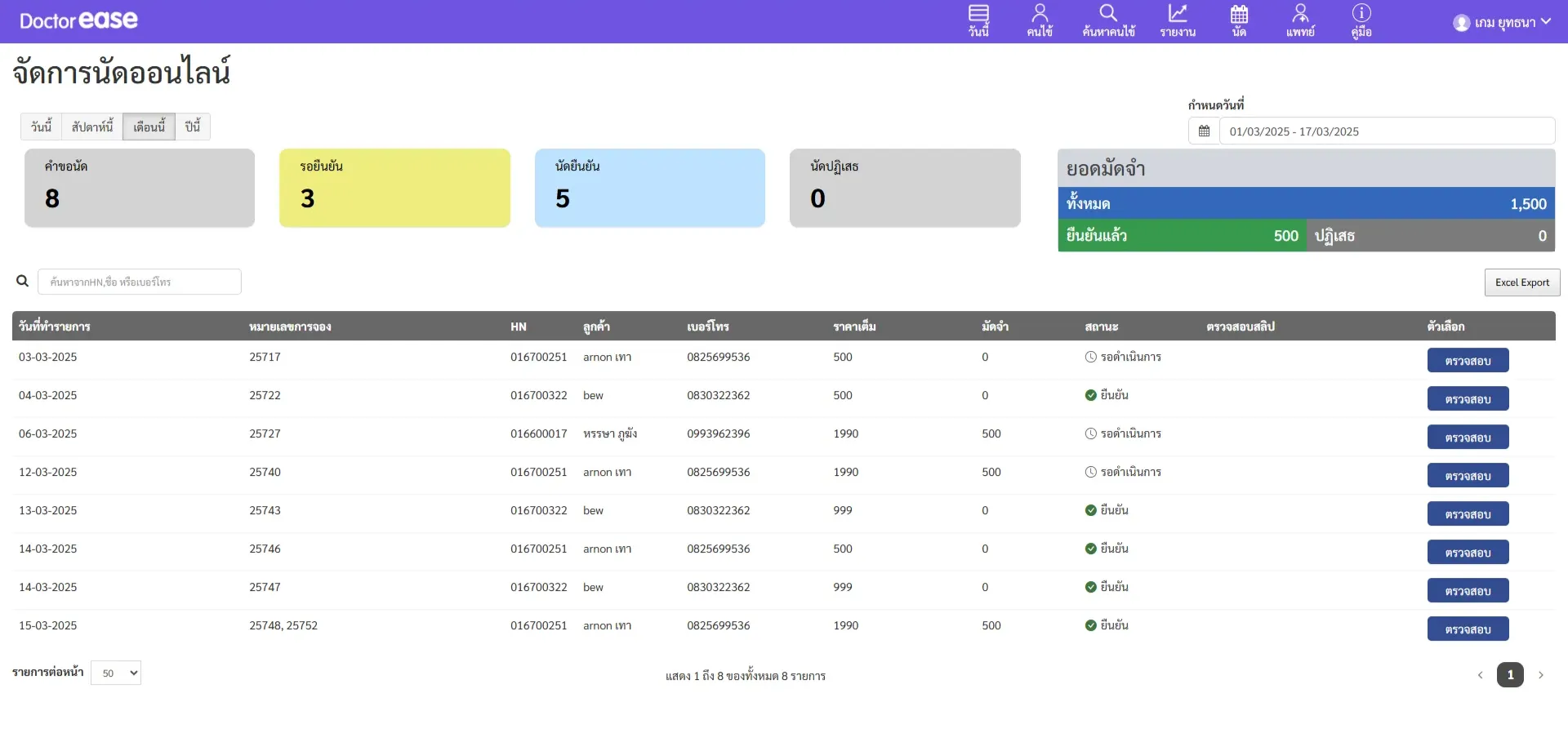Click the Excel Export button
This screenshot has height=742, width=1568.
[1521, 282]
